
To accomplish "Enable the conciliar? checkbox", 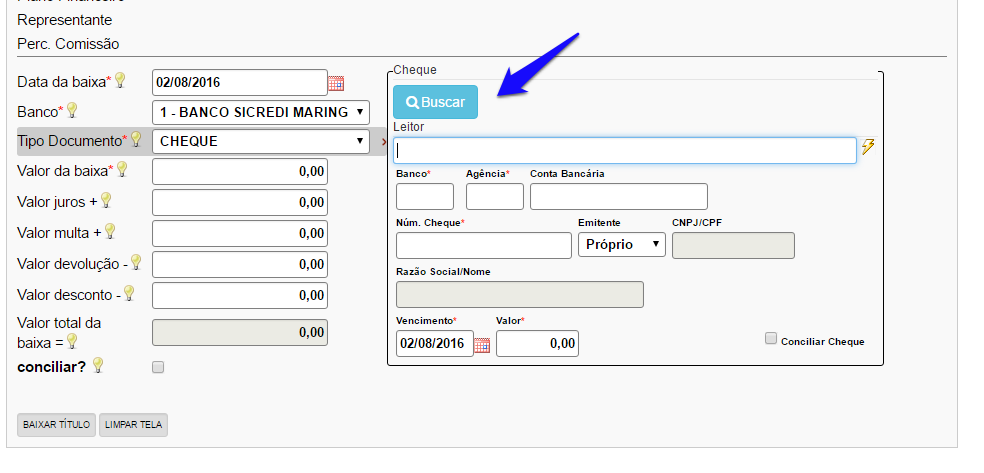I will click(x=158, y=367).
